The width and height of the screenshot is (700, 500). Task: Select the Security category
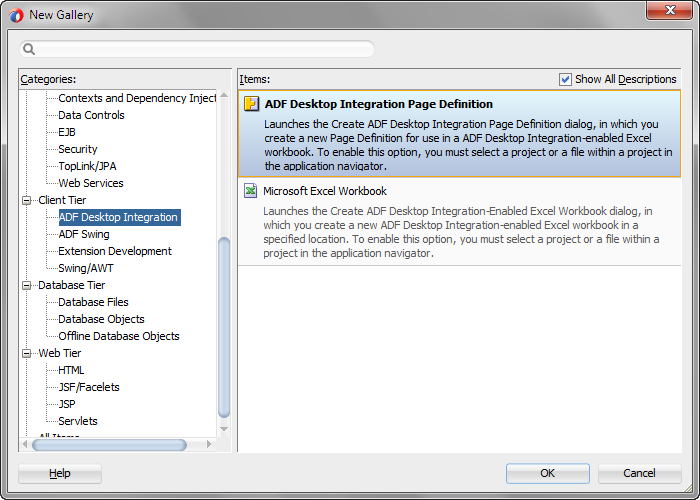pyautogui.click(x=78, y=149)
